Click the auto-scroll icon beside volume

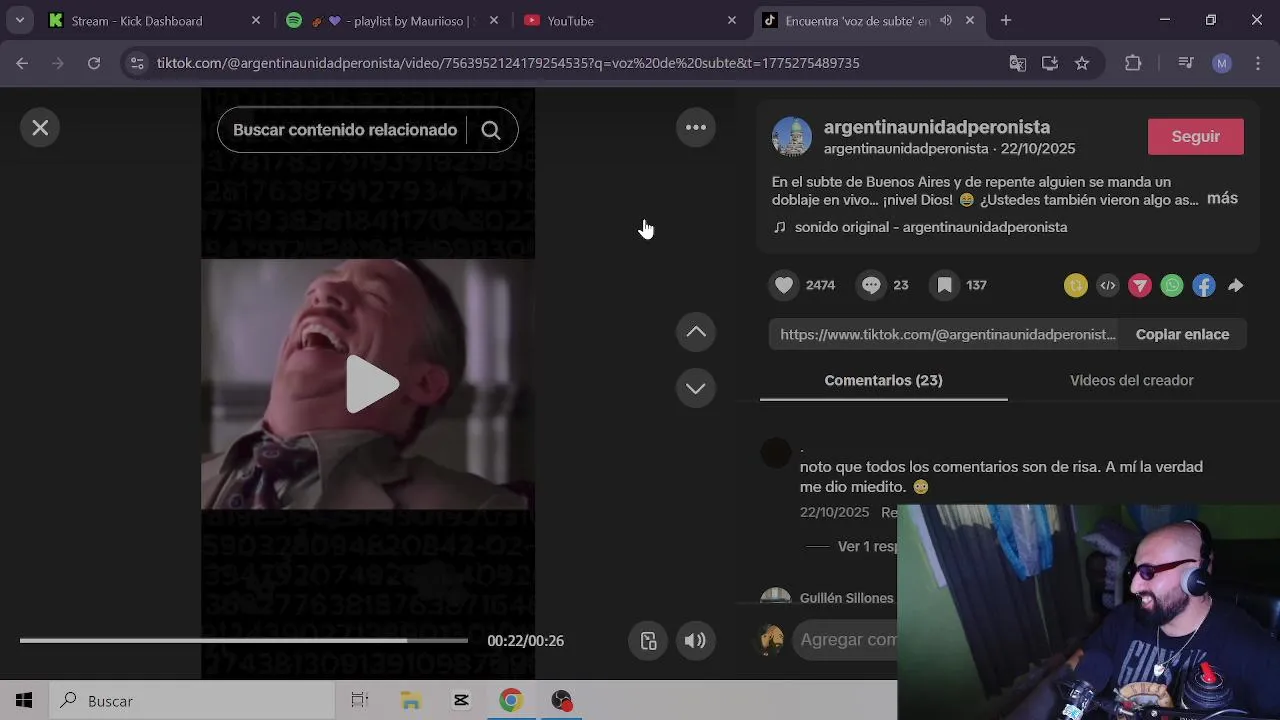[x=649, y=641]
